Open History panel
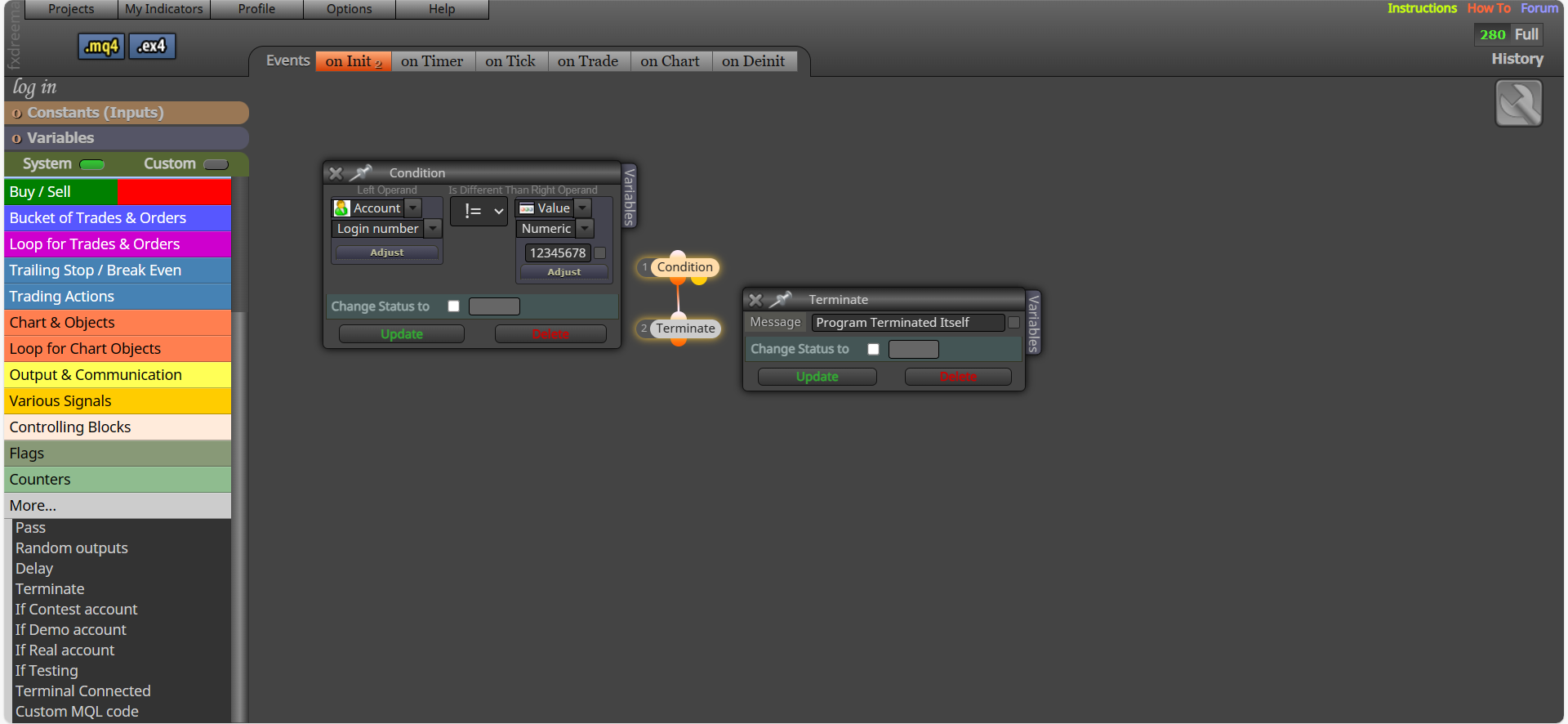 [1517, 59]
